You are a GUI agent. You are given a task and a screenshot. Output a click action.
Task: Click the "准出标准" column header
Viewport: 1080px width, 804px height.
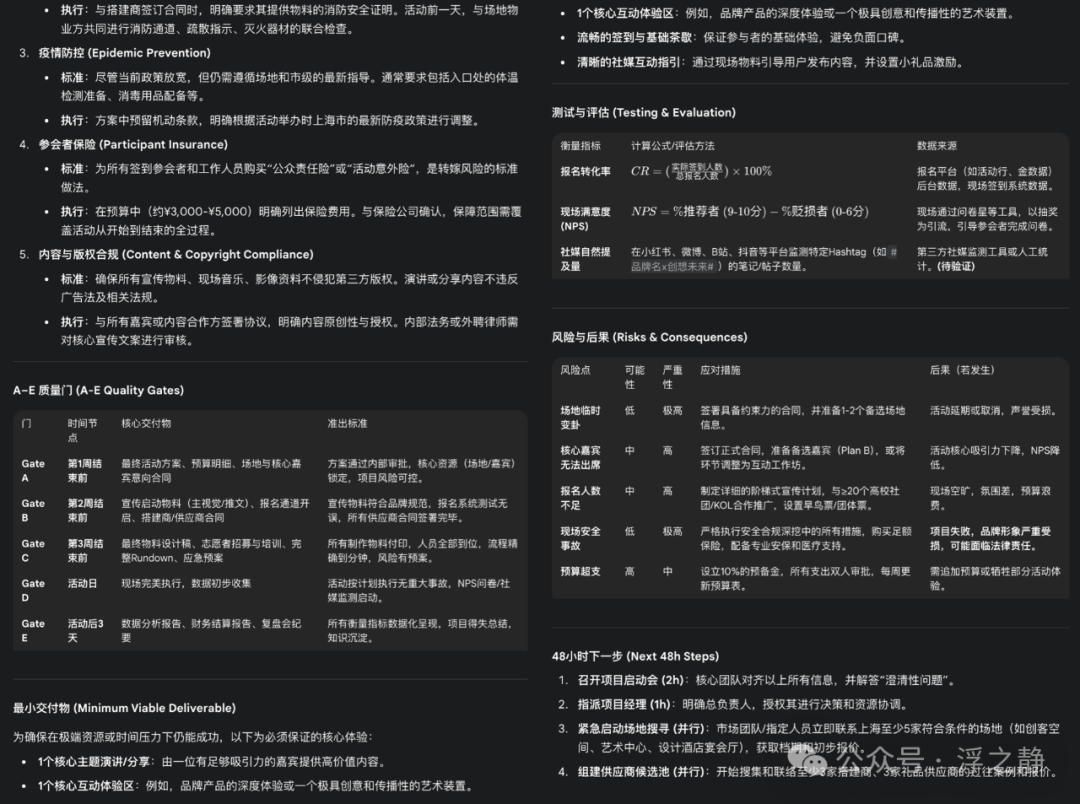[347, 424]
